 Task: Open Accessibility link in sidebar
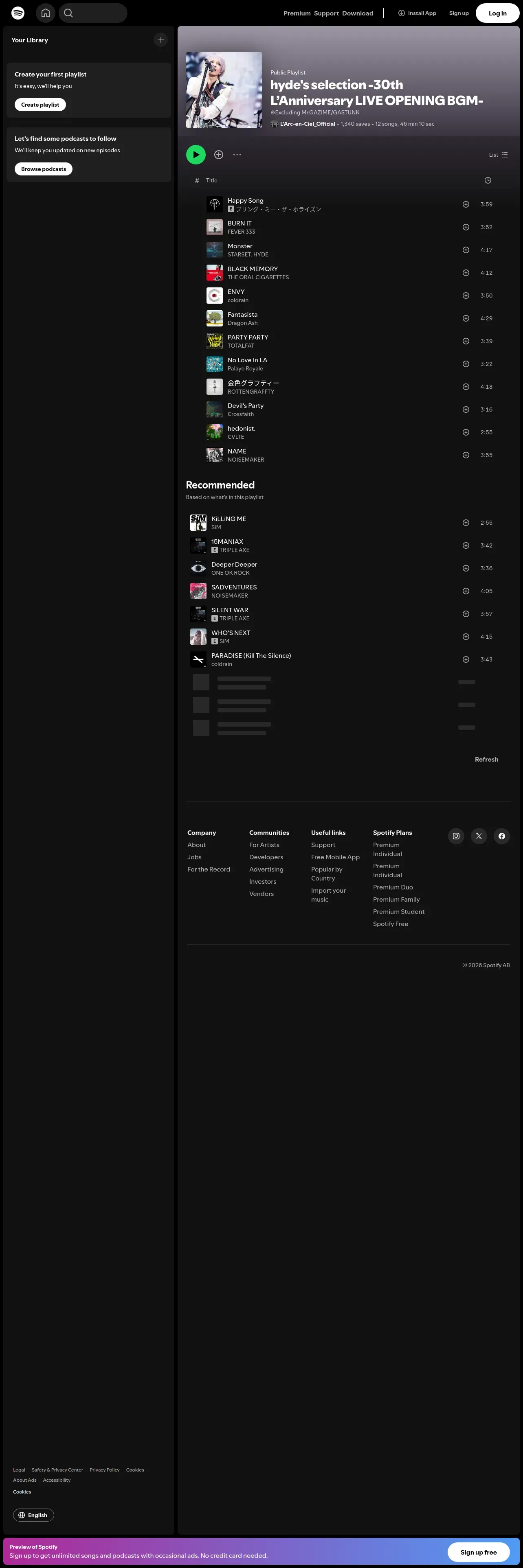57,1480
